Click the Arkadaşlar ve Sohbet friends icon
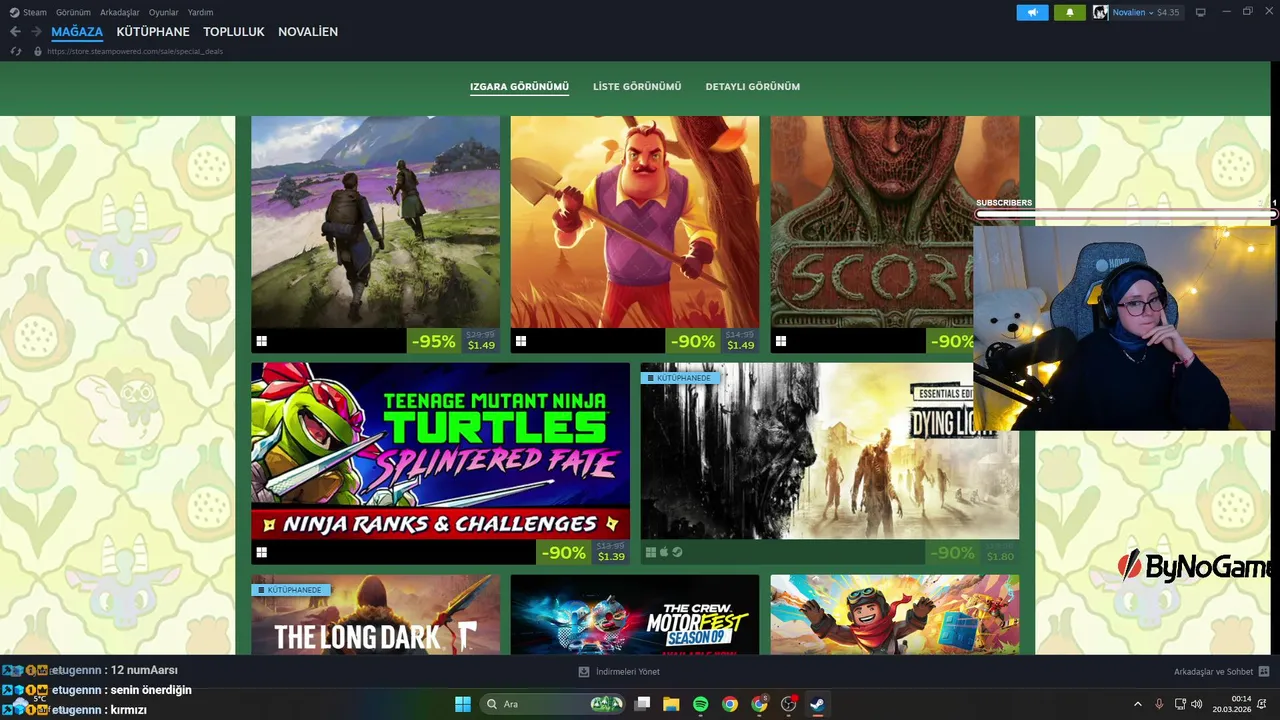Image resolution: width=1280 pixels, height=720 pixels. tap(1264, 672)
